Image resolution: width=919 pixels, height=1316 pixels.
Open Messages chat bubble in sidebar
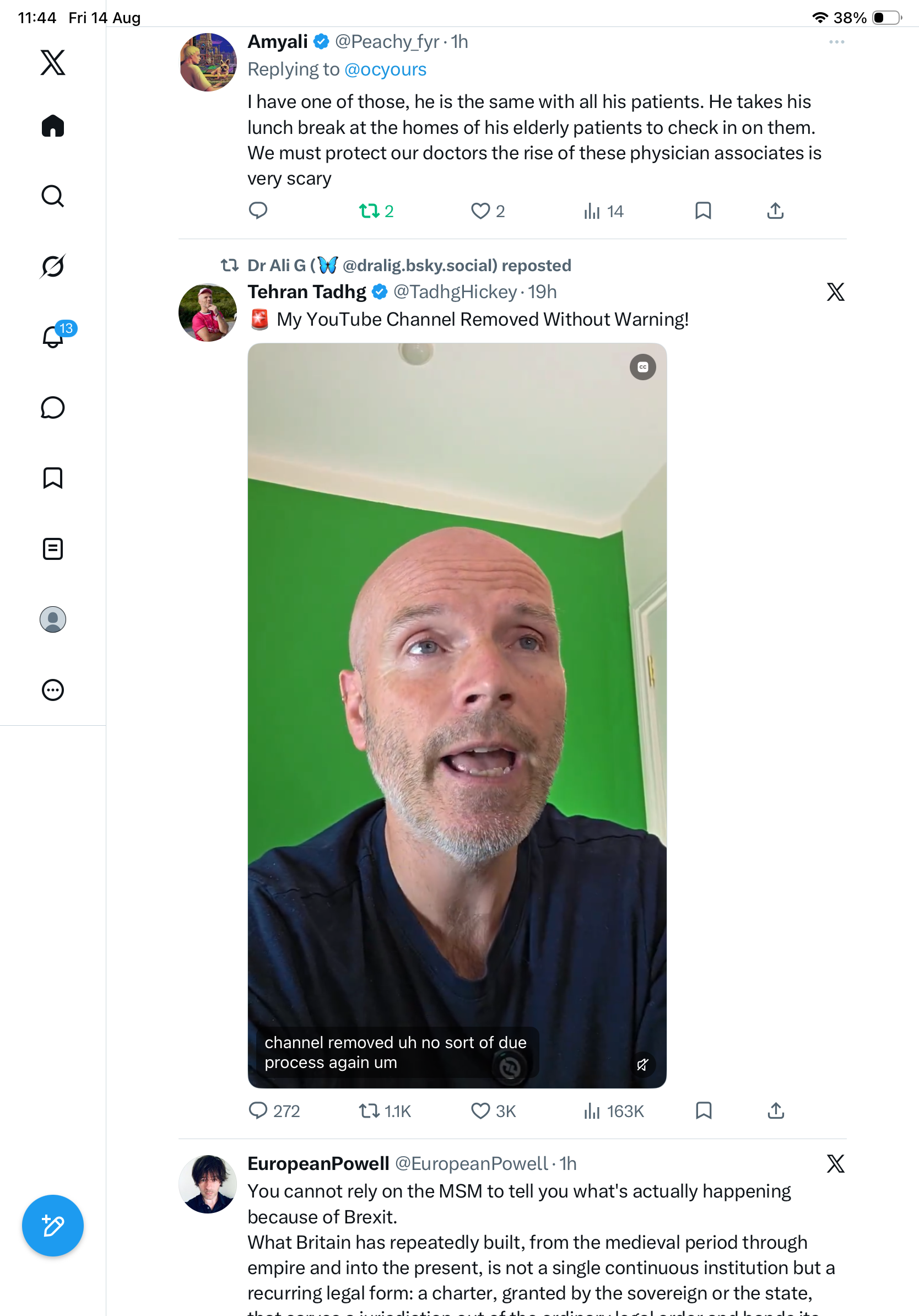click(x=53, y=408)
